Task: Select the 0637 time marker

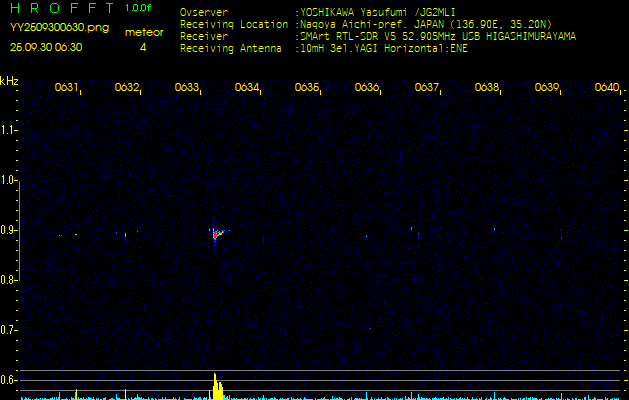Action: (x=427, y=88)
